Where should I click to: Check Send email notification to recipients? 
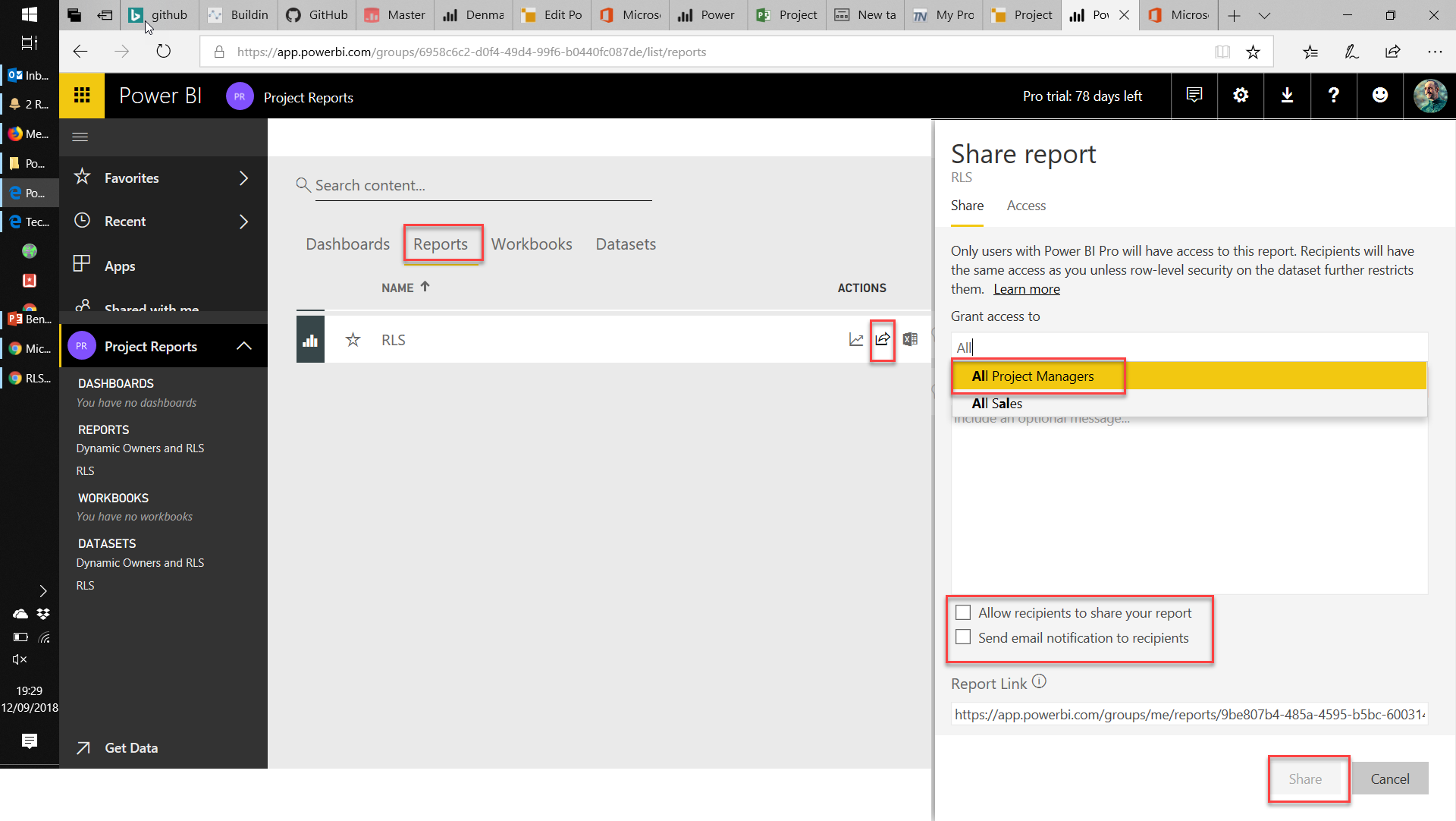coord(963,637)
